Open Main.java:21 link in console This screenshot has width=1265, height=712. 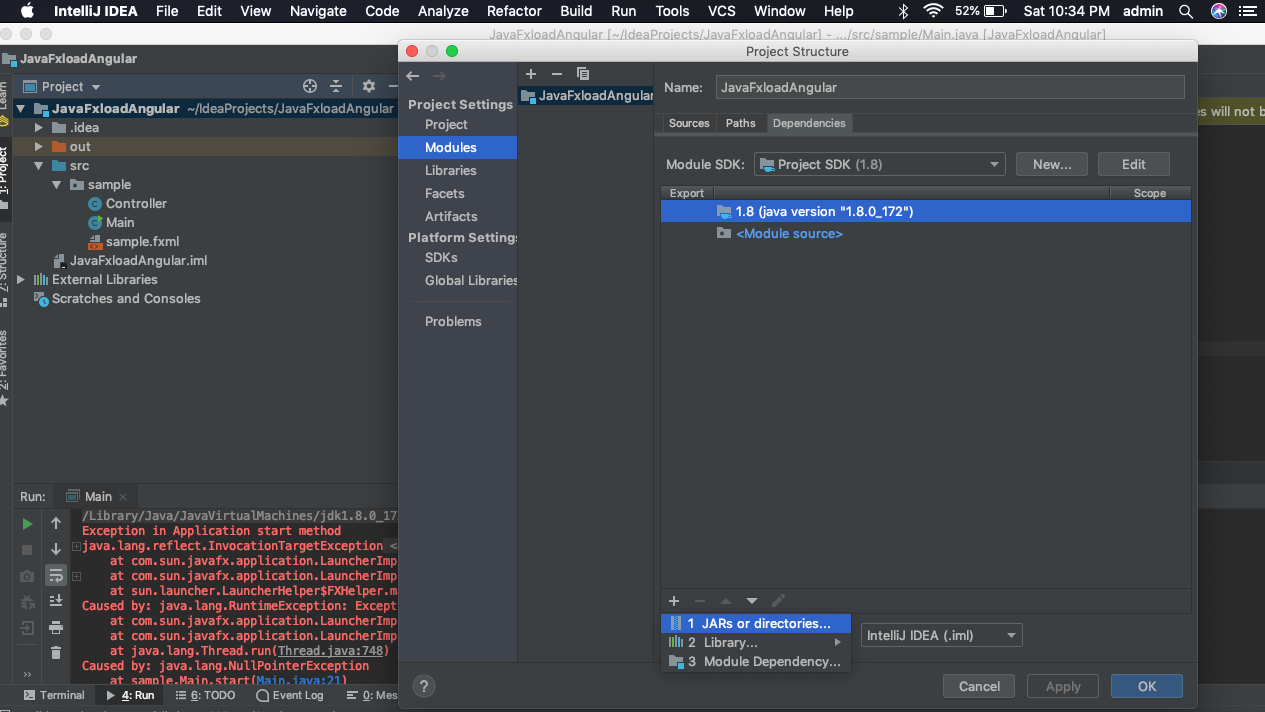point(299,680)
